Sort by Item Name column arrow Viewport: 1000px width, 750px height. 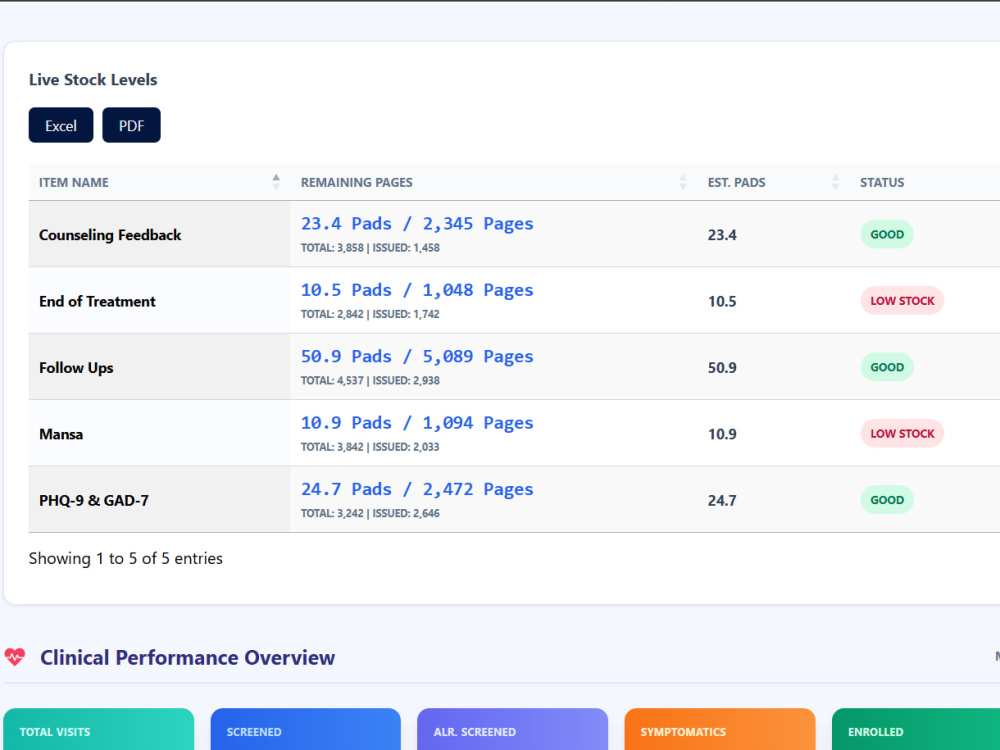click(276, 182)
